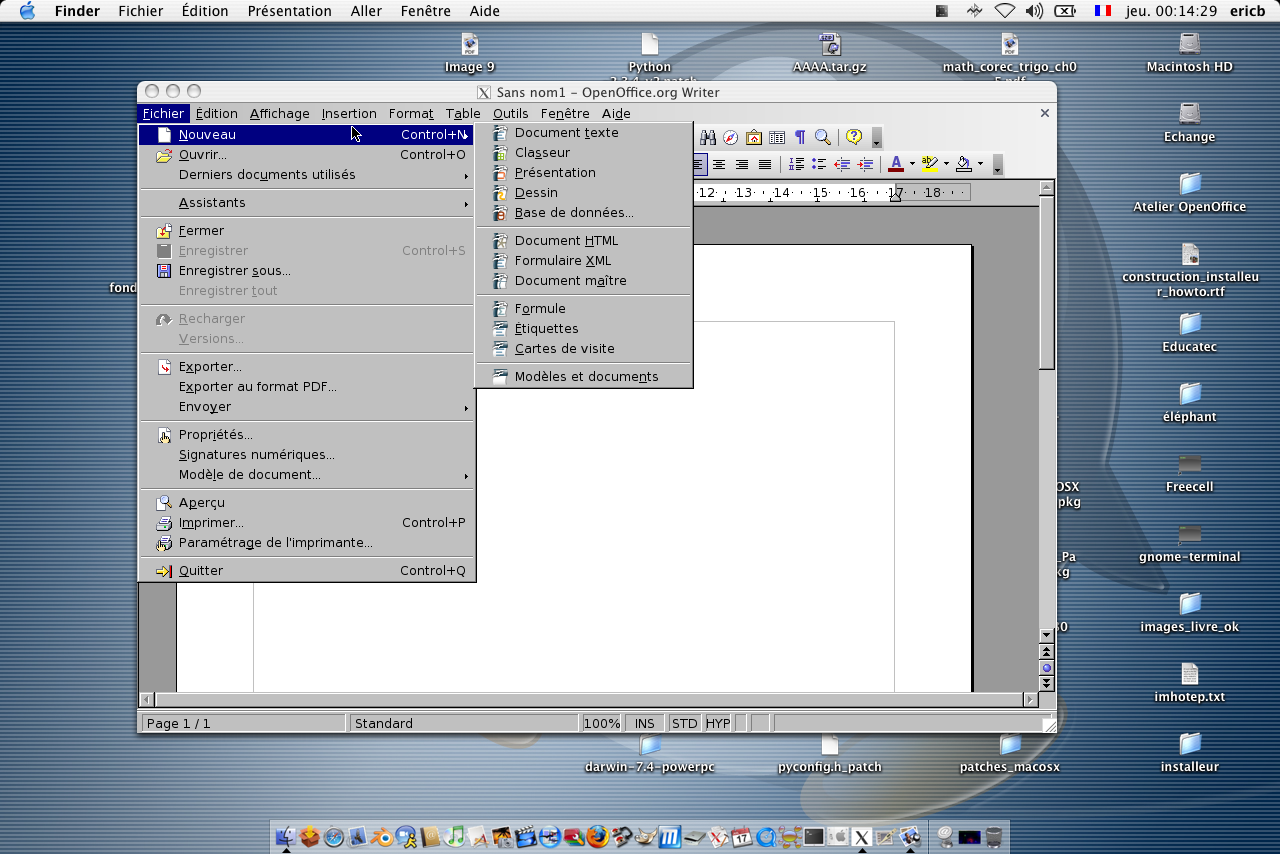The height and width of the screenshot is (854, 1280).
Task: Apply the paragraph background color bucket
Action: click(x=964, y=164)
